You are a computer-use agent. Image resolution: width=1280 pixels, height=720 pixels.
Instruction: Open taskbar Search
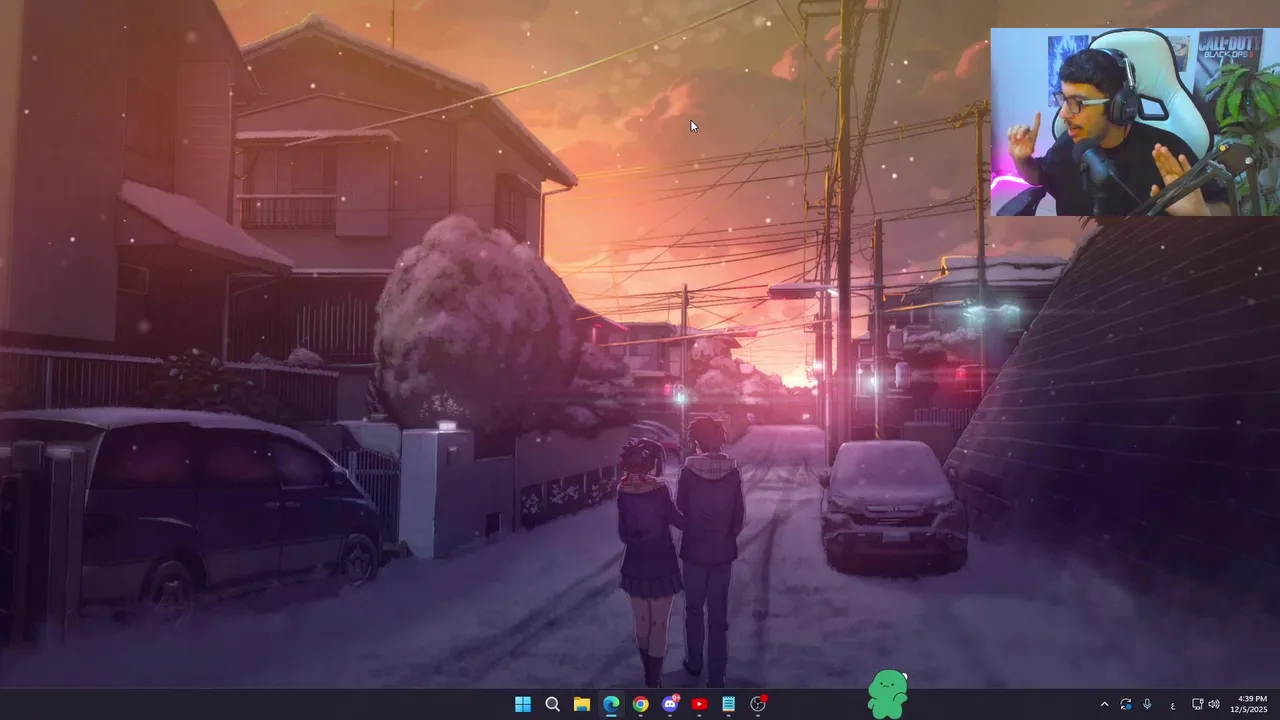tap(552, 704)
